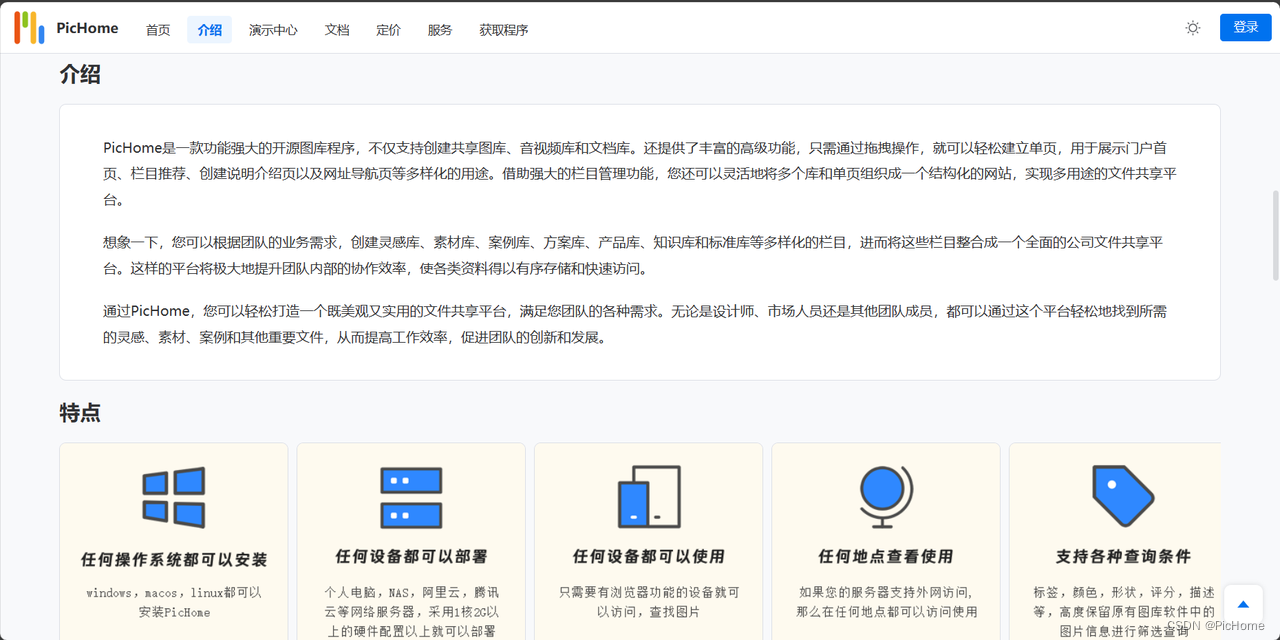Click the blue globe icon

[886, 497]
